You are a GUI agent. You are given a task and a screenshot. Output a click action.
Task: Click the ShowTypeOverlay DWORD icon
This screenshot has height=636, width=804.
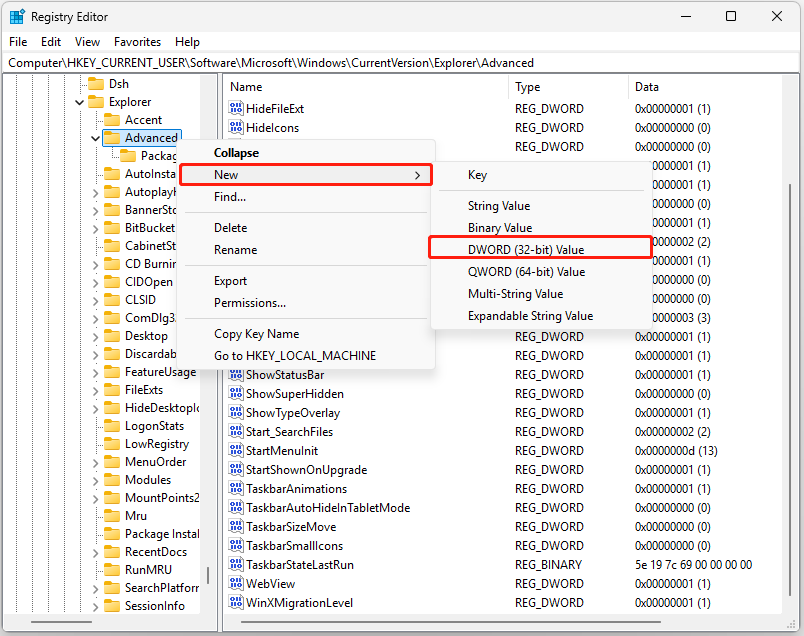point(236,412)
